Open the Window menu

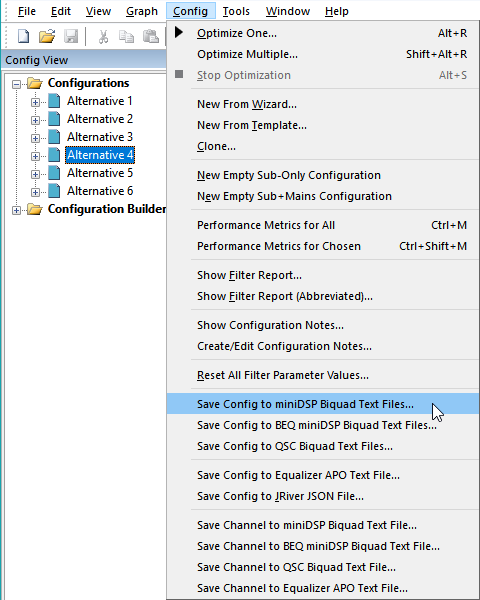tap(288, 11)
